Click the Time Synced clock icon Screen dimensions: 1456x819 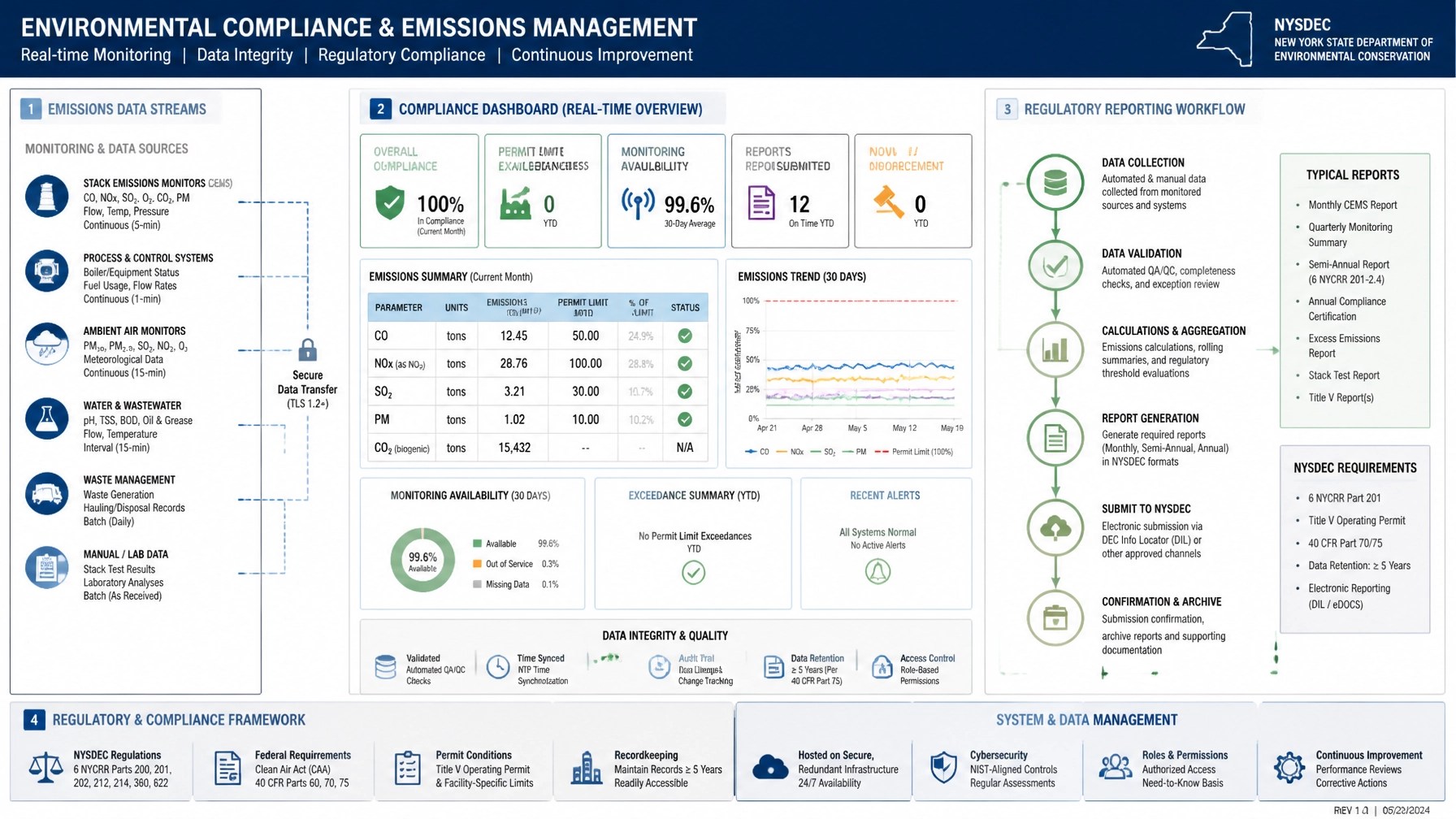click(497, 667)
